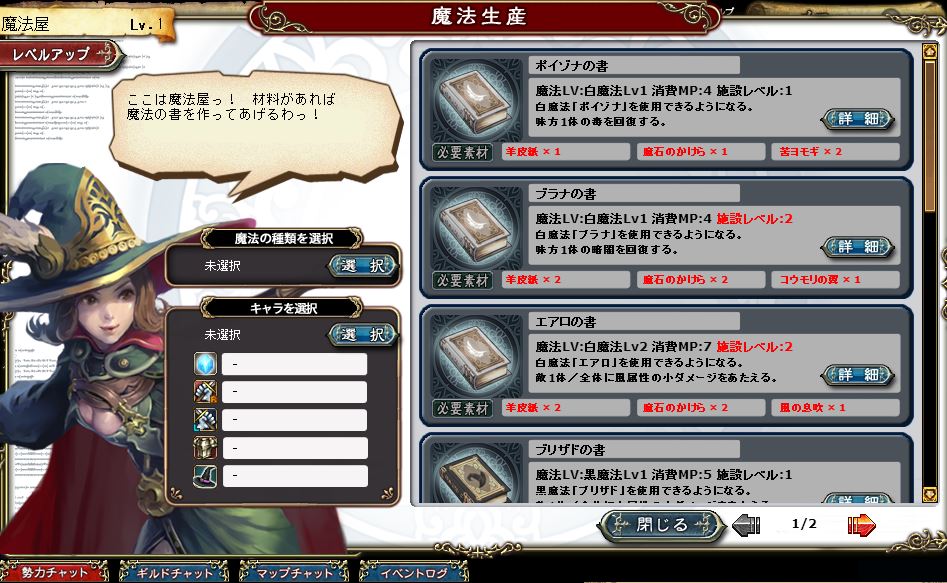This screenshot has width=947, height=583.
Task: Click the レベルアップ button
Action: pos(60,54)
